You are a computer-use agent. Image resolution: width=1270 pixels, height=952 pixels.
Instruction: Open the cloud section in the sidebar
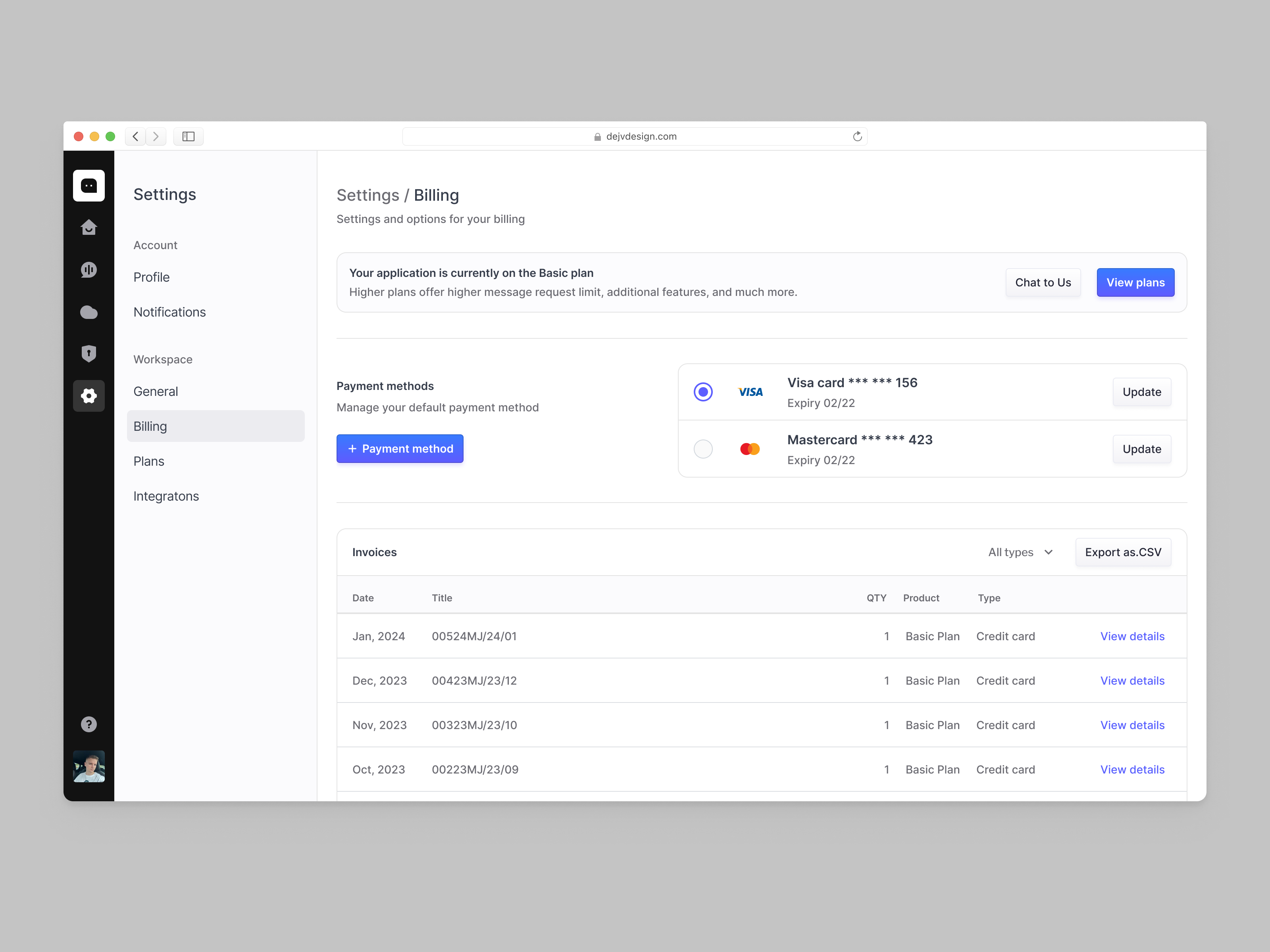tap(89, 312)
